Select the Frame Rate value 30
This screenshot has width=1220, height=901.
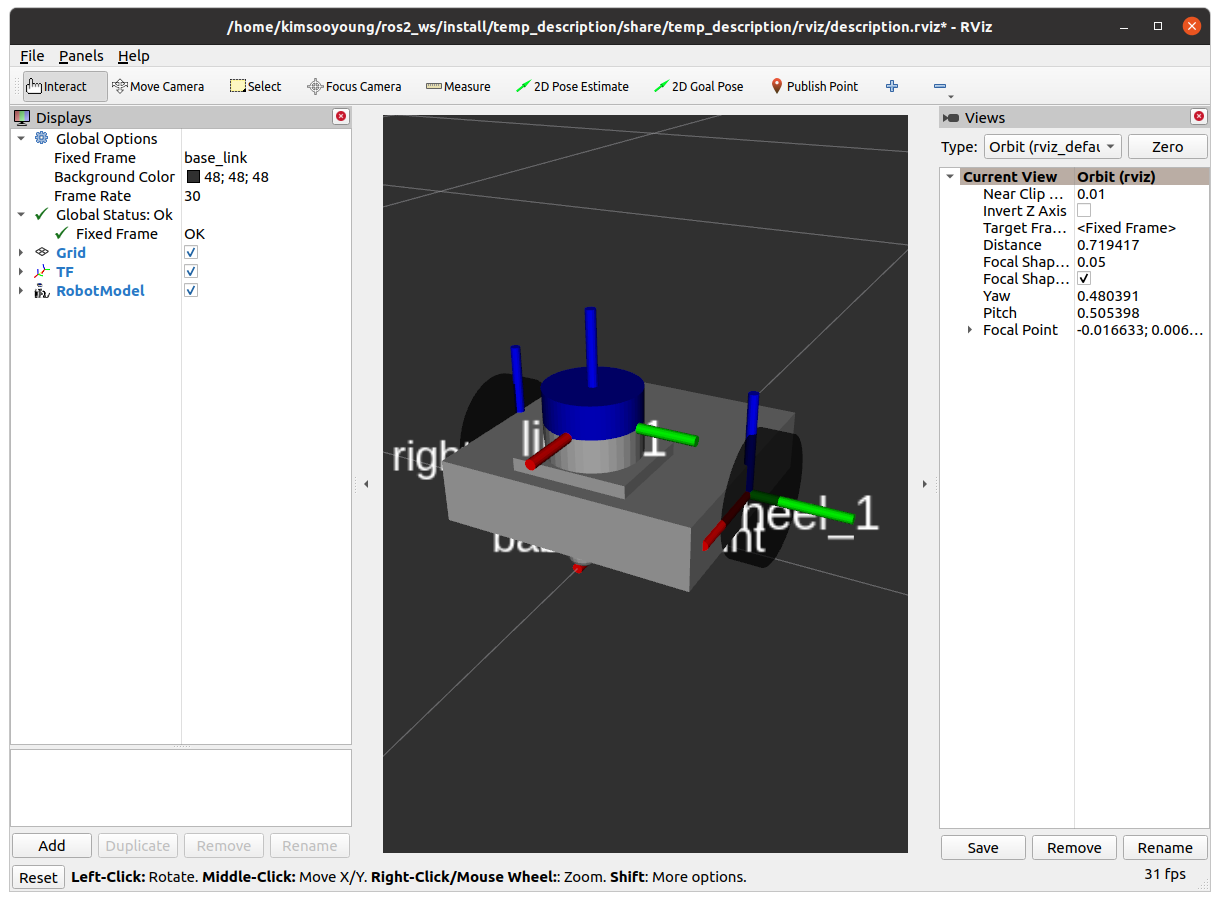point(192,196)
